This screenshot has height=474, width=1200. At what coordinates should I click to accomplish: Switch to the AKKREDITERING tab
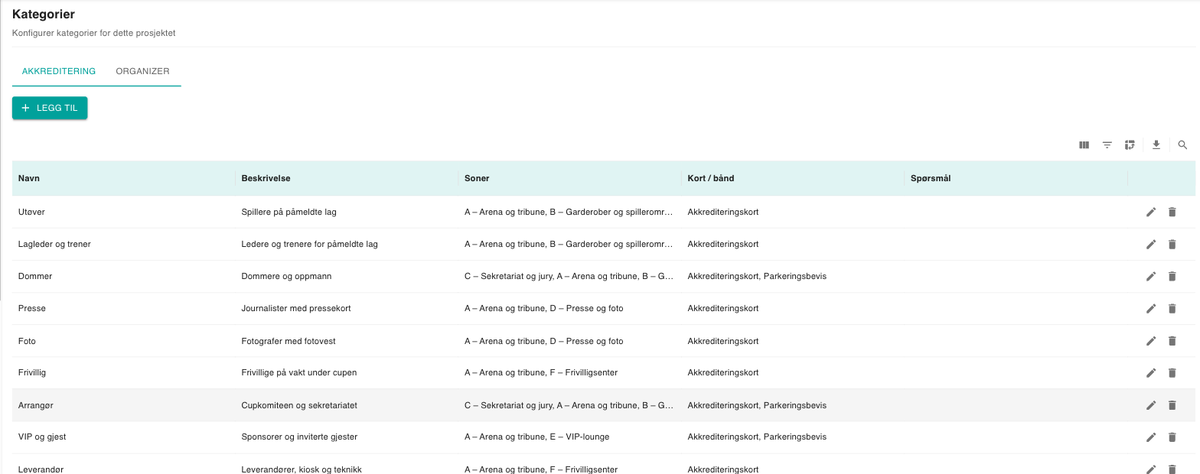[59, 72]
